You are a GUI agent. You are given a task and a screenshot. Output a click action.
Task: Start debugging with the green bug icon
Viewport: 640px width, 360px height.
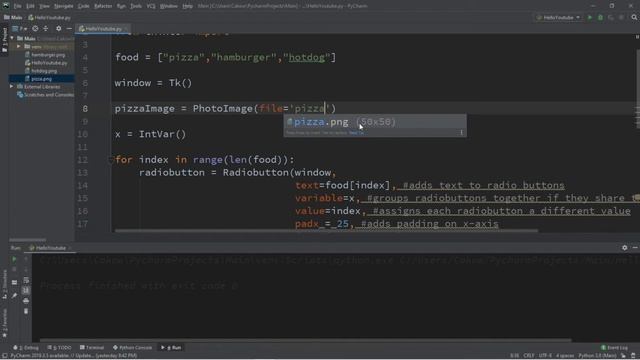600,18
